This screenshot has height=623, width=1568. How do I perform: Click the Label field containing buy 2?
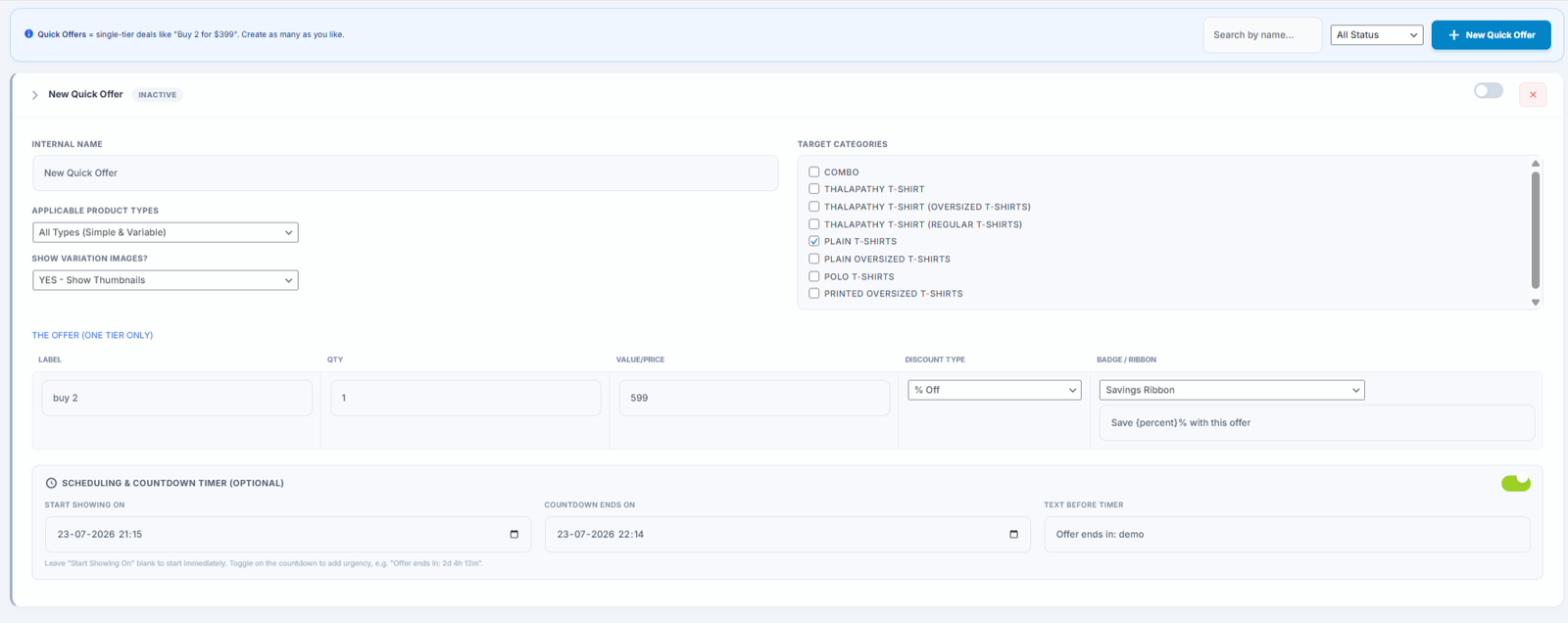click(x=176, y=398)
